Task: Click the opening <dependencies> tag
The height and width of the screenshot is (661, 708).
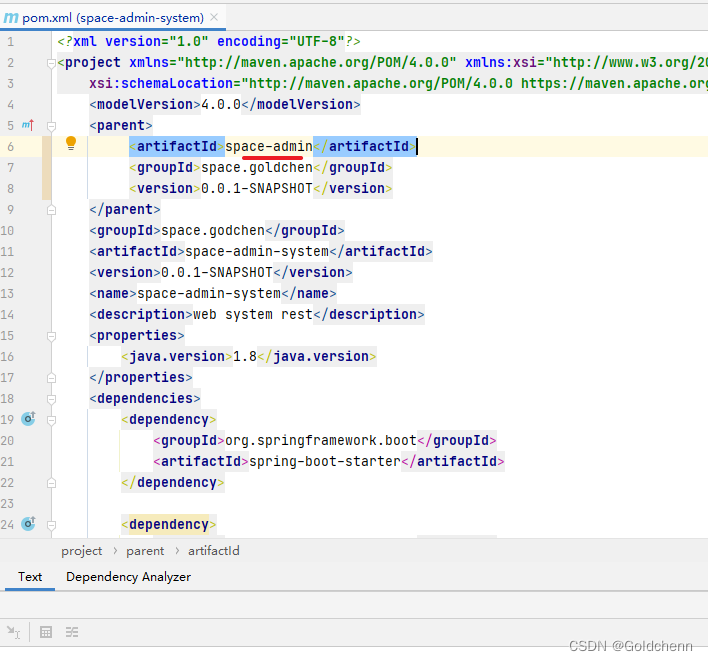Action: click(x=145, y=398)
